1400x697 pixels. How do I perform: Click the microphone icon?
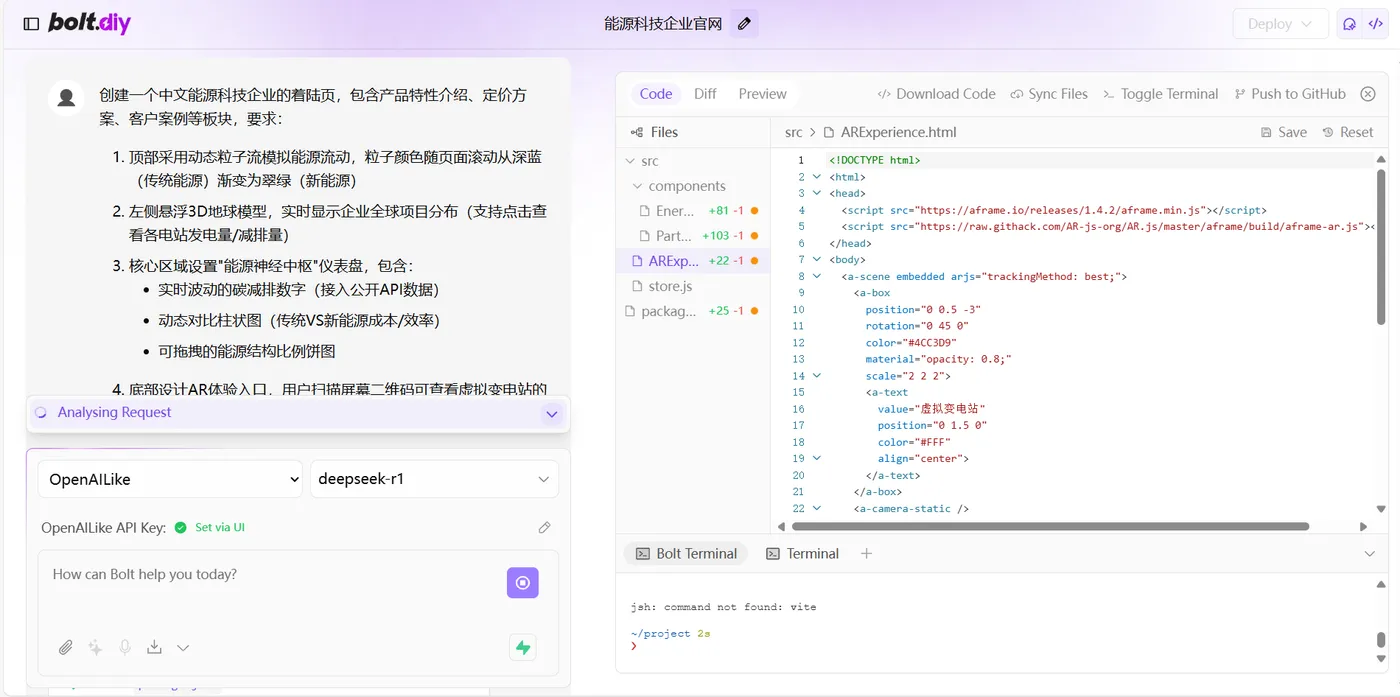pyautogui.click(x=125, y=648)
